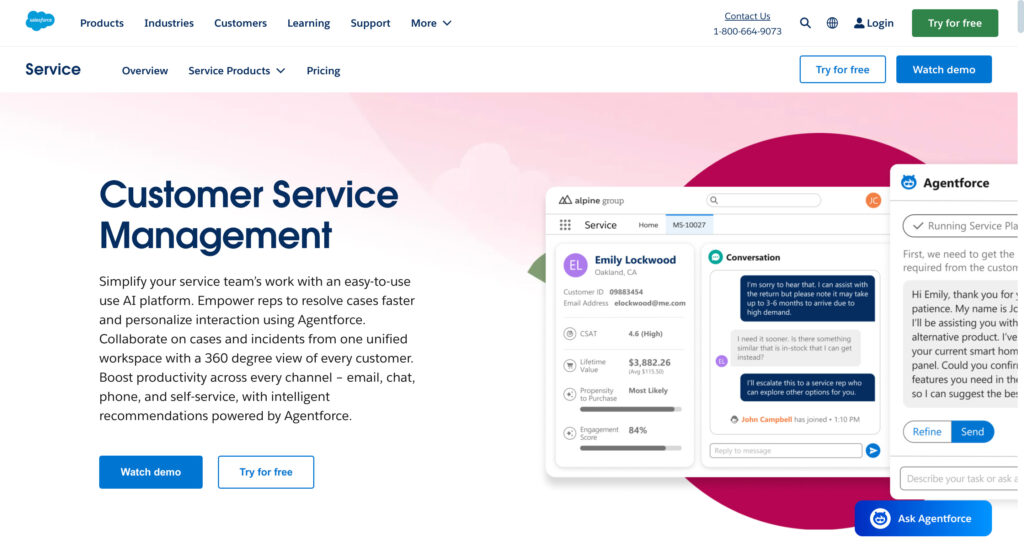Click the alpine group search field
The height and width of the screenshot is (553, 1024).
(763, 200)
